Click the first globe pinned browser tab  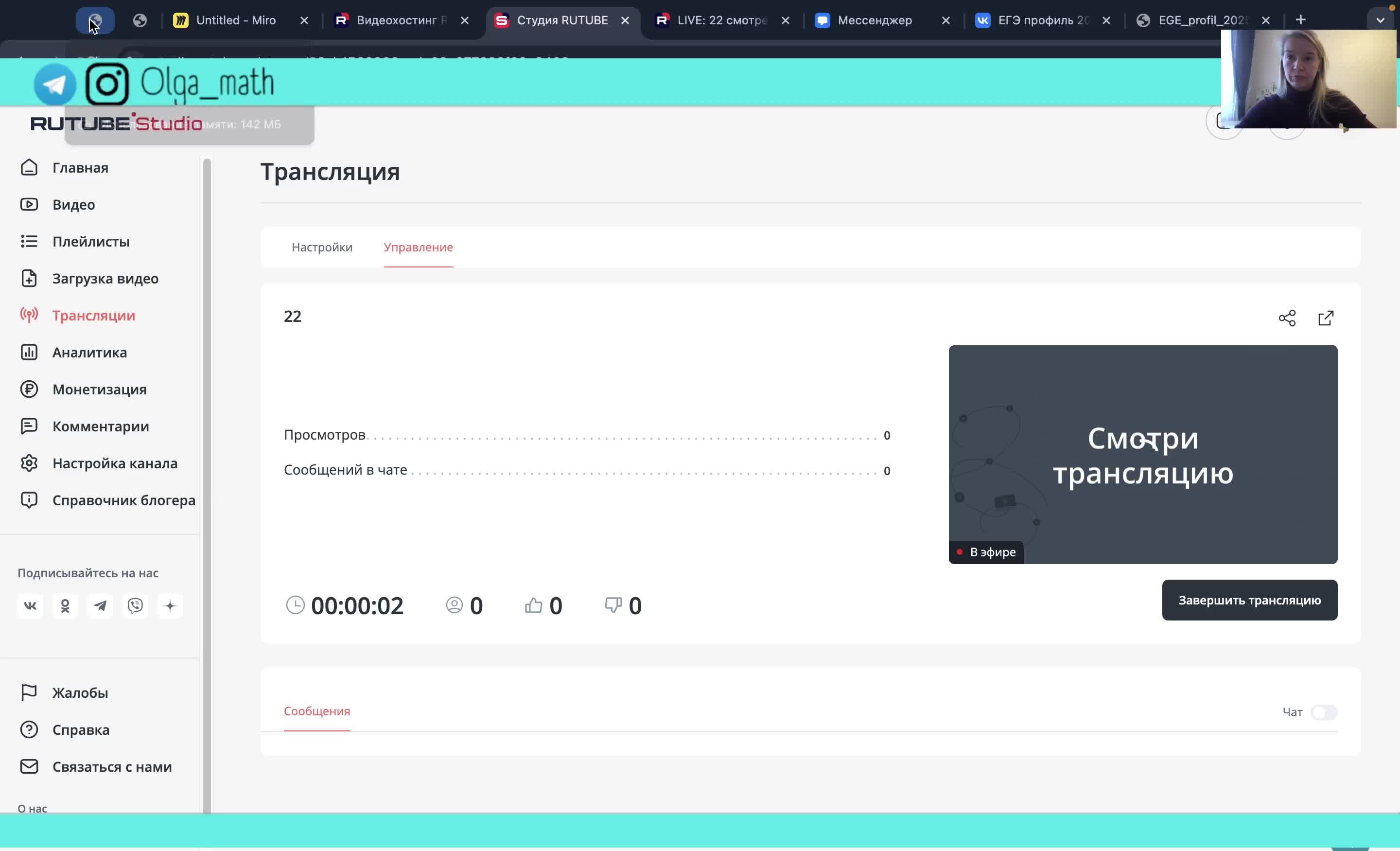(x=95, y=20)
